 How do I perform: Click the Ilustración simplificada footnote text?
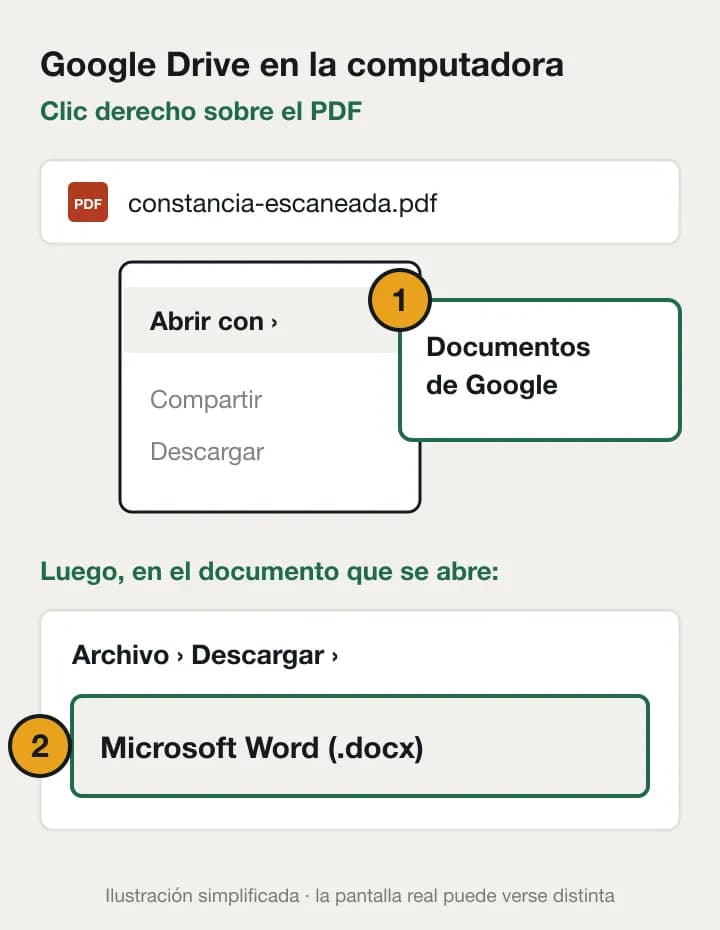pyautogui.click(x=360, y=895)
